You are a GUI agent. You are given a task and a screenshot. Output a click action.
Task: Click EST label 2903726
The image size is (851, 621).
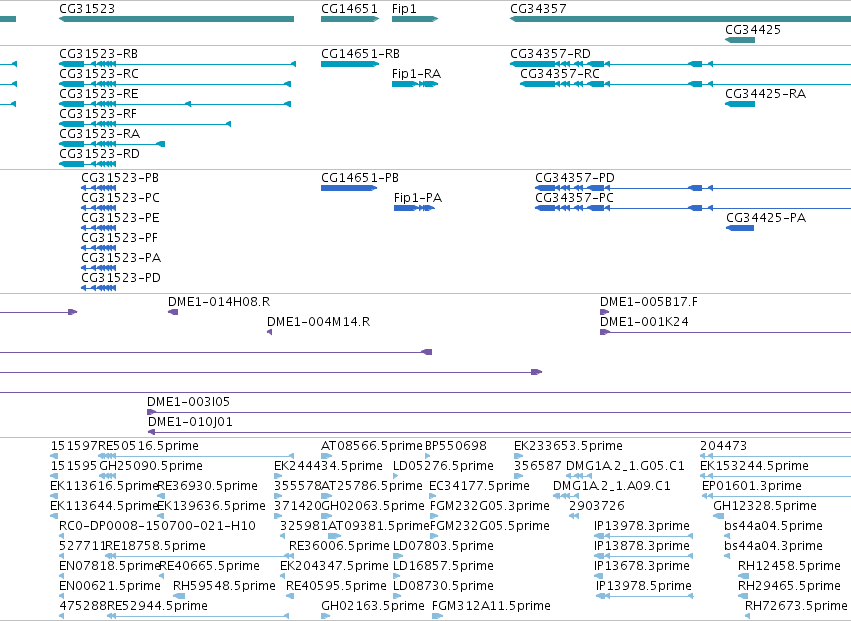[596, 506]
